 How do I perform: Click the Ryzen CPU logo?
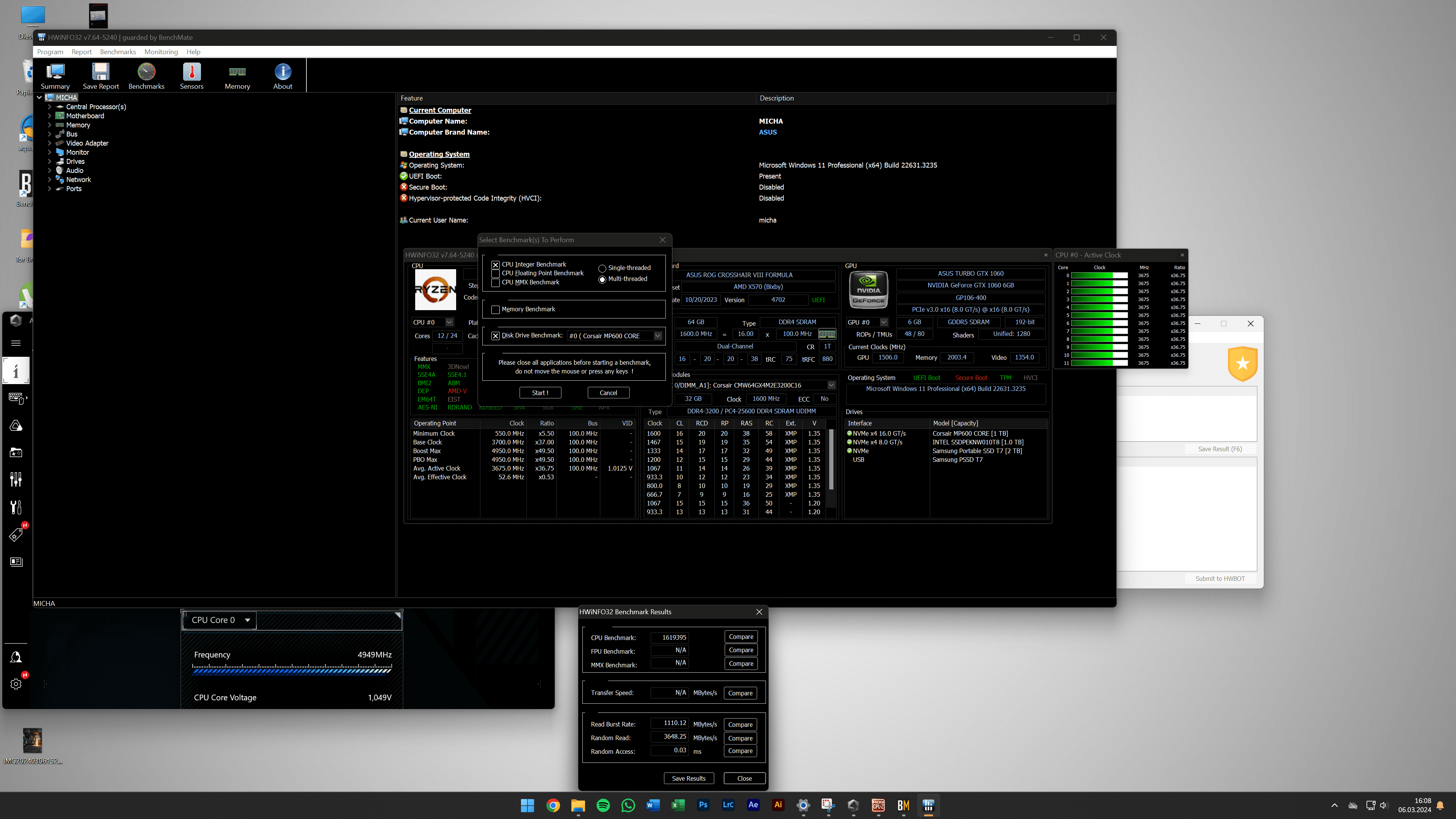435,289
